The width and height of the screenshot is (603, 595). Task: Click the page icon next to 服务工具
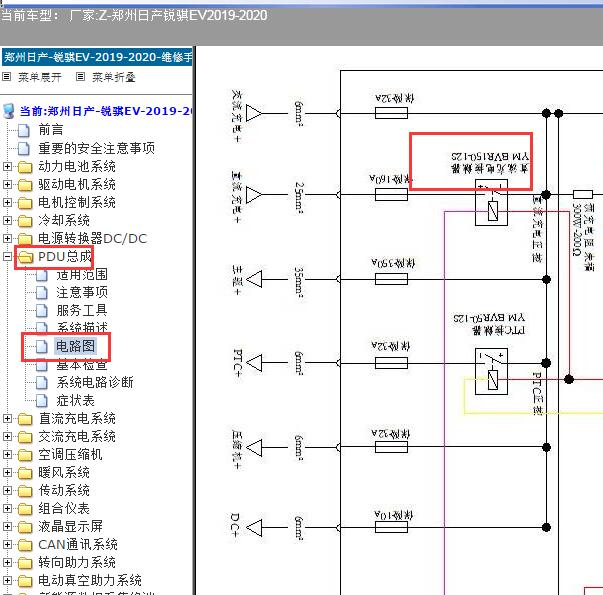(x=42, y=311)
